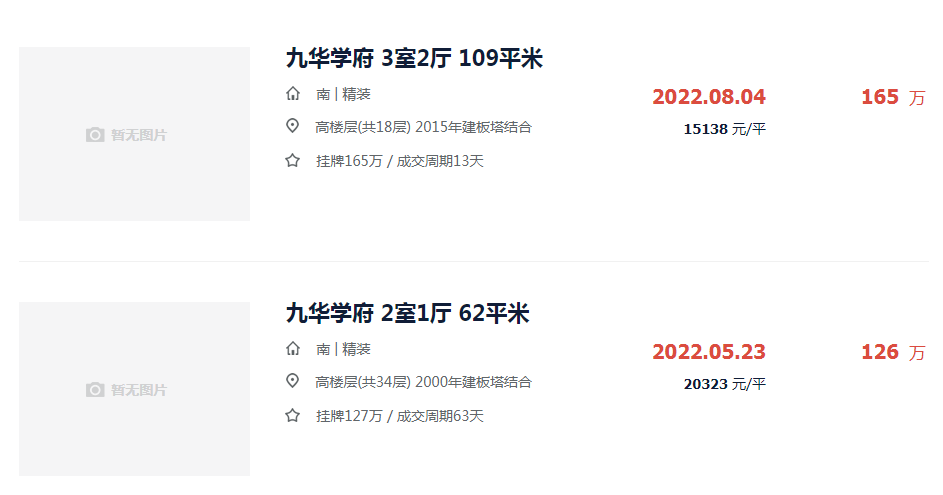Image resolution: width=943 pixels, height=495 pixels.
Task: Open the 九华学府 3室2厅 109平米 listing title
Action: point(414,58)
